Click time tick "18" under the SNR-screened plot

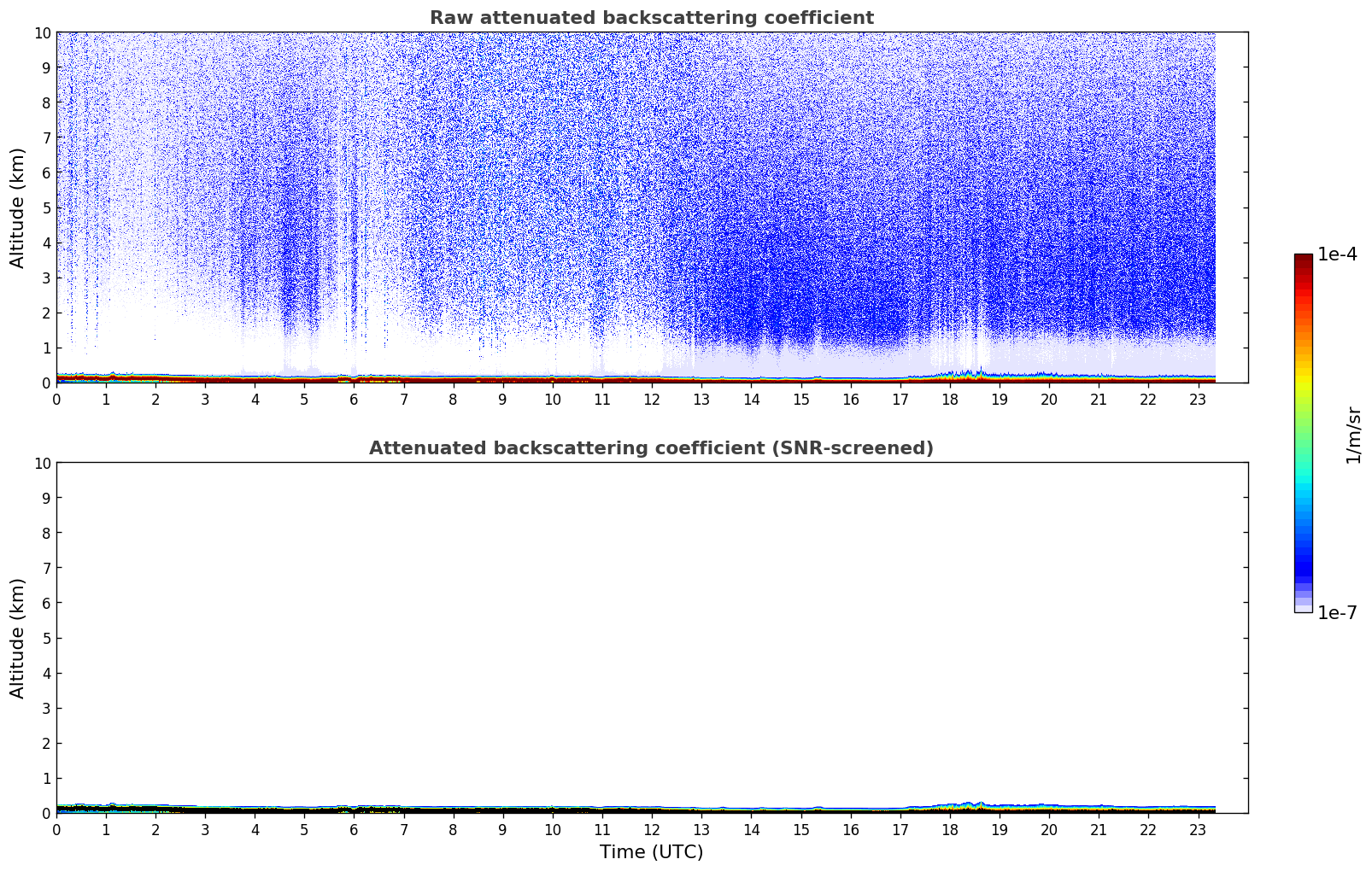tap(950, 829)
